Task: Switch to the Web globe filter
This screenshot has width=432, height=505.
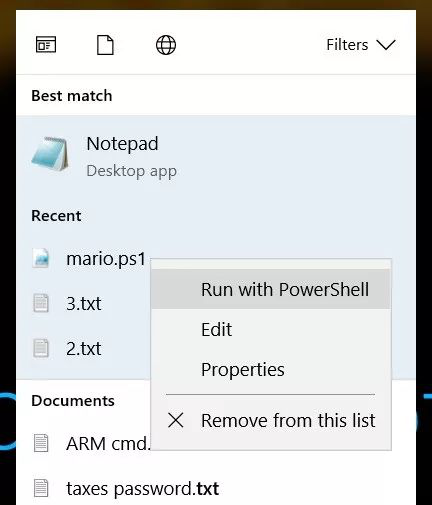Action: (x=166, y=45)
